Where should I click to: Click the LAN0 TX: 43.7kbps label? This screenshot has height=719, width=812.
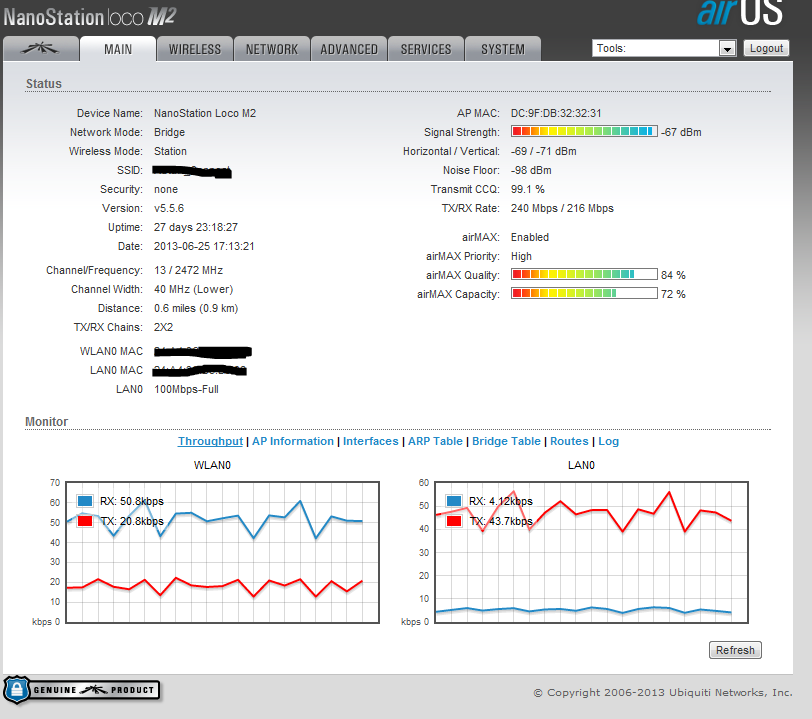501,521
